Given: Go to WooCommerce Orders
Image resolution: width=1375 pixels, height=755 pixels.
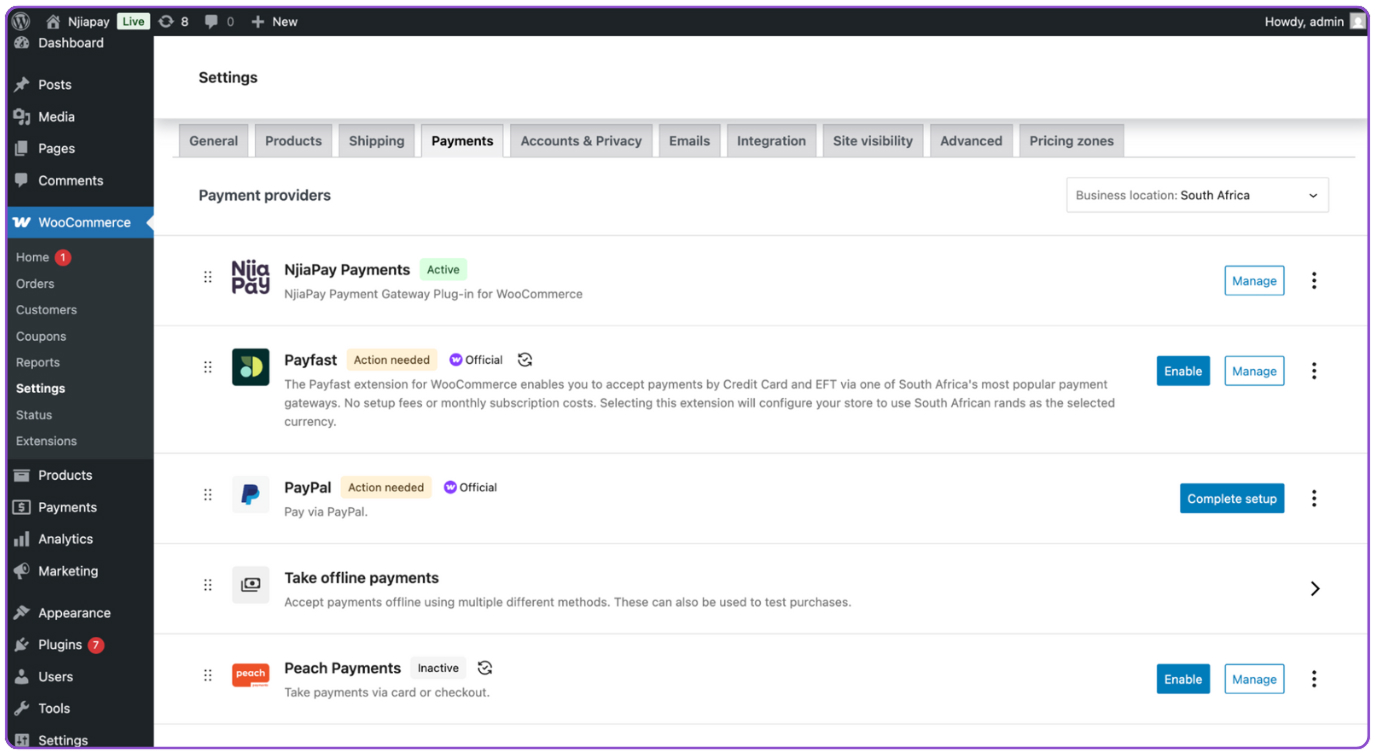Looking at the screenshot, I should [35, 284].
